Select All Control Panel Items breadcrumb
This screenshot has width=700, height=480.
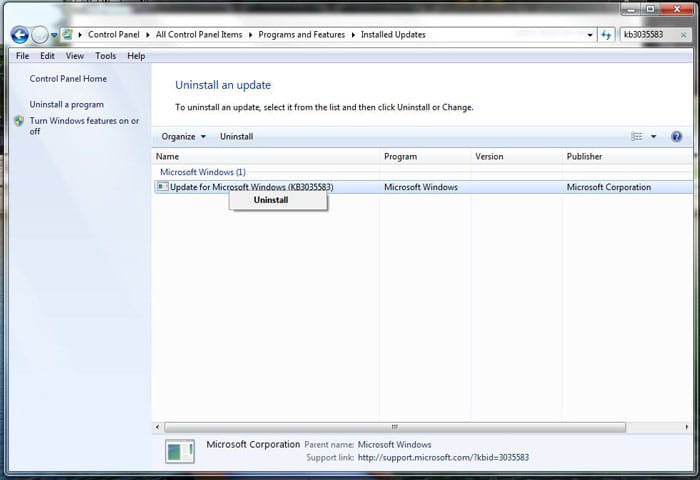[199, 34]
